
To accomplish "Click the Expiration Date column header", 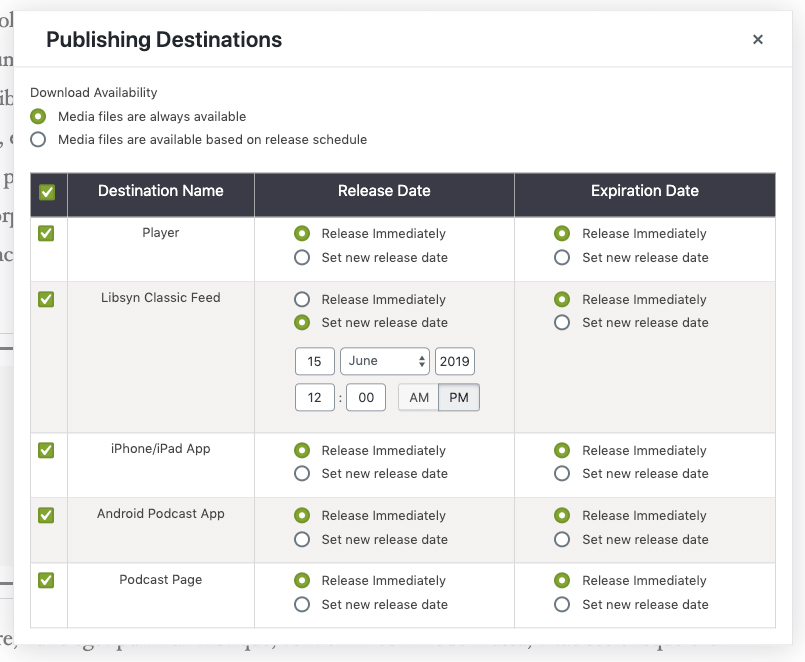I will (x=645, y=191).
